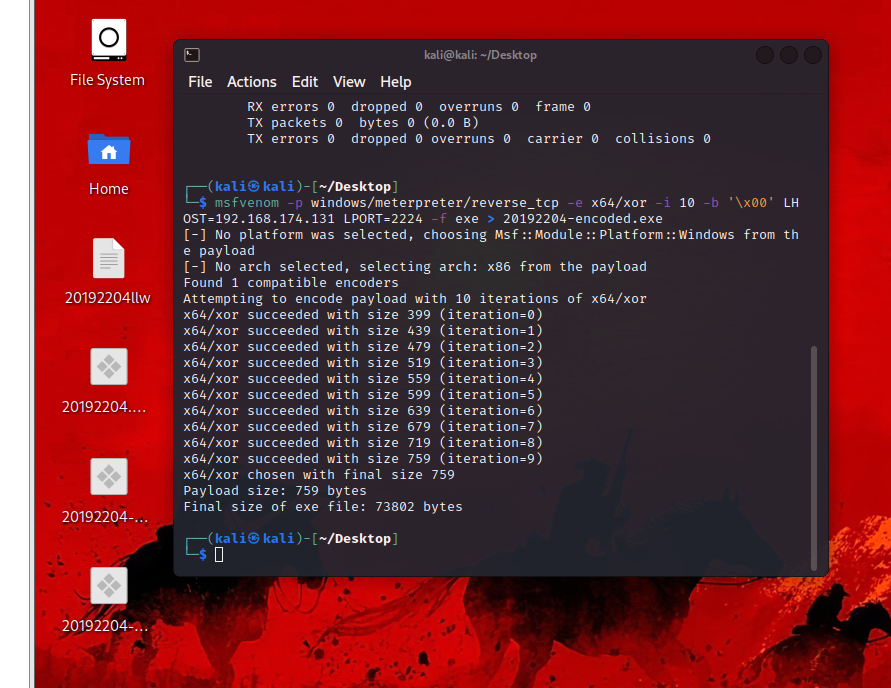Click the line showing iteration=9
Viewport: 891px width, 688px height.
point(363,458)
